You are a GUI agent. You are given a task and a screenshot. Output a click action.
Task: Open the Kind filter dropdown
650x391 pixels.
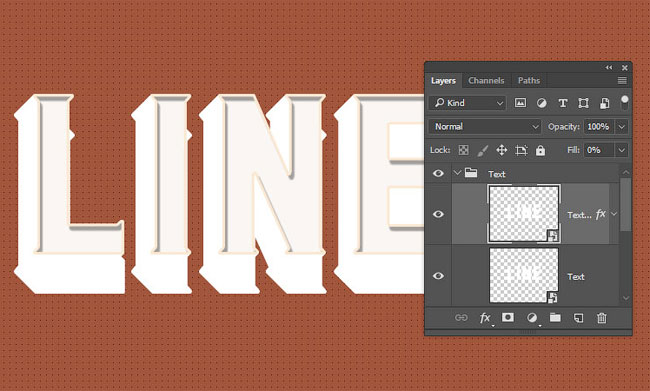467,103
